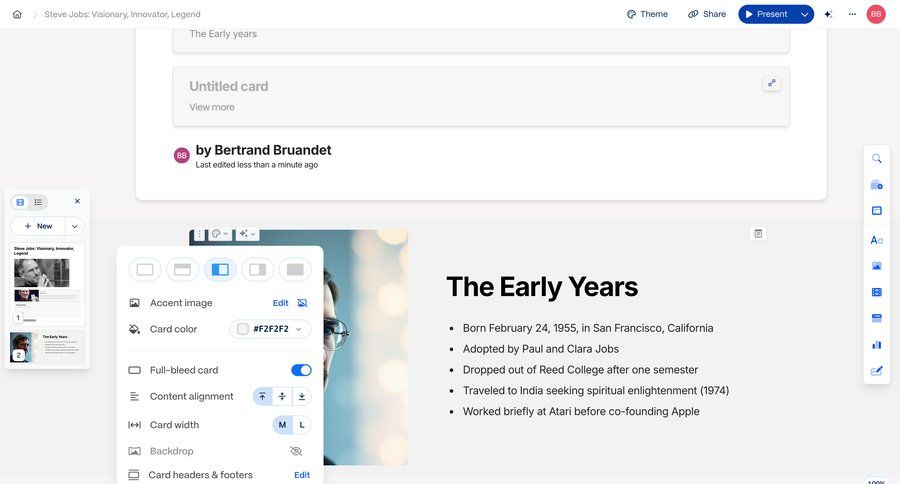Open the search tool in right sidebar
900x484 pixels.
(x=877, y=158)
